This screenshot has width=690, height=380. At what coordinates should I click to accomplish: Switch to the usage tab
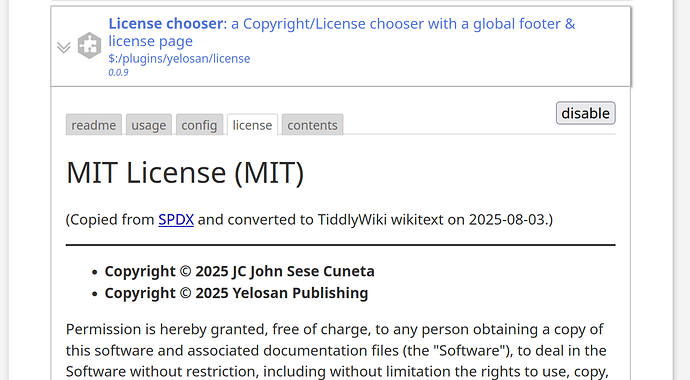tap(149, 125)
